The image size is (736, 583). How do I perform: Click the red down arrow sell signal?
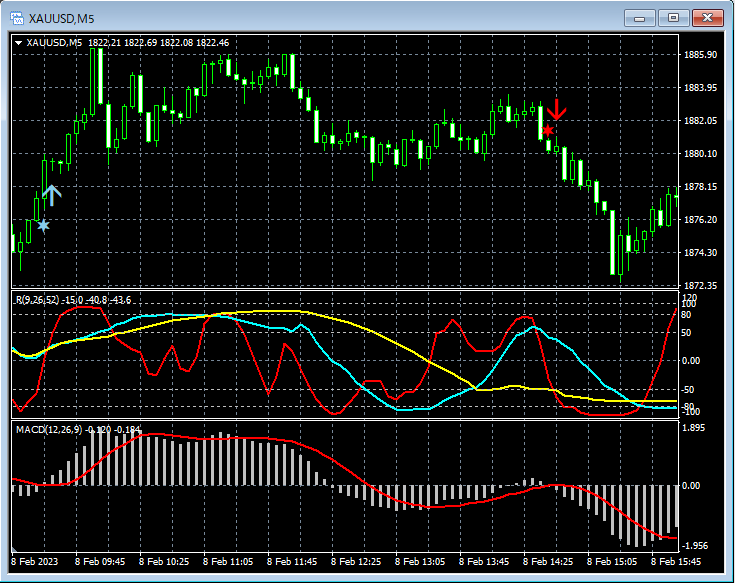pyautogui.click(x=557, y=109)
